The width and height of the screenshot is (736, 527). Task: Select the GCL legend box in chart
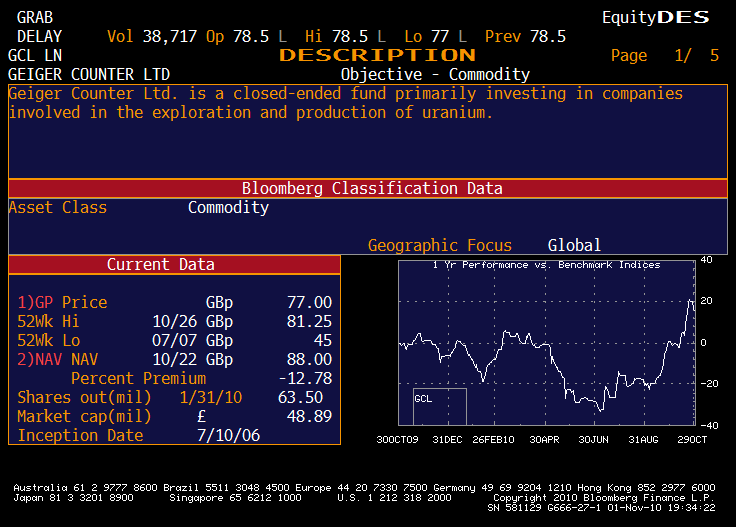pyautogui.click(x=440, y=406)
